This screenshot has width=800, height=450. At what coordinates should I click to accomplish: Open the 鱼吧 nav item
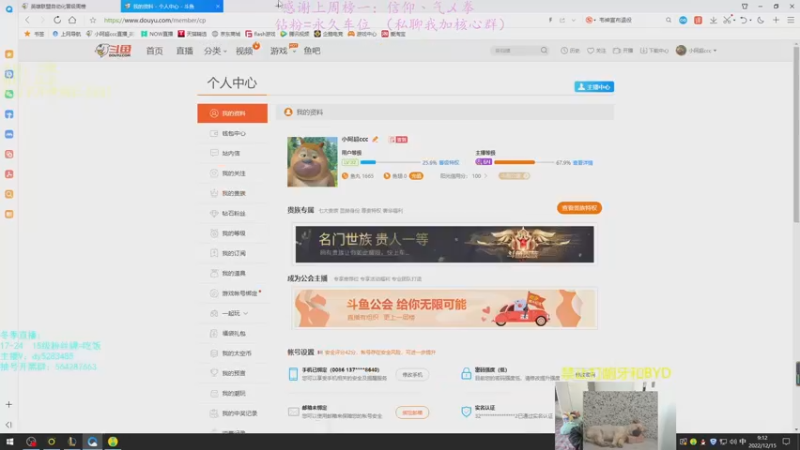point(312,51)
